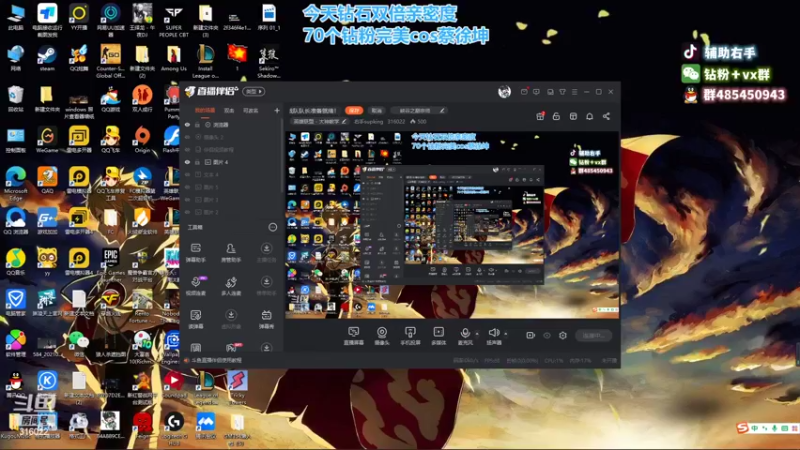This screenshot has height=450, width=800.
Task: Add 摄像头 camera source
Action: pyautogui.click(x=382, y=336)
